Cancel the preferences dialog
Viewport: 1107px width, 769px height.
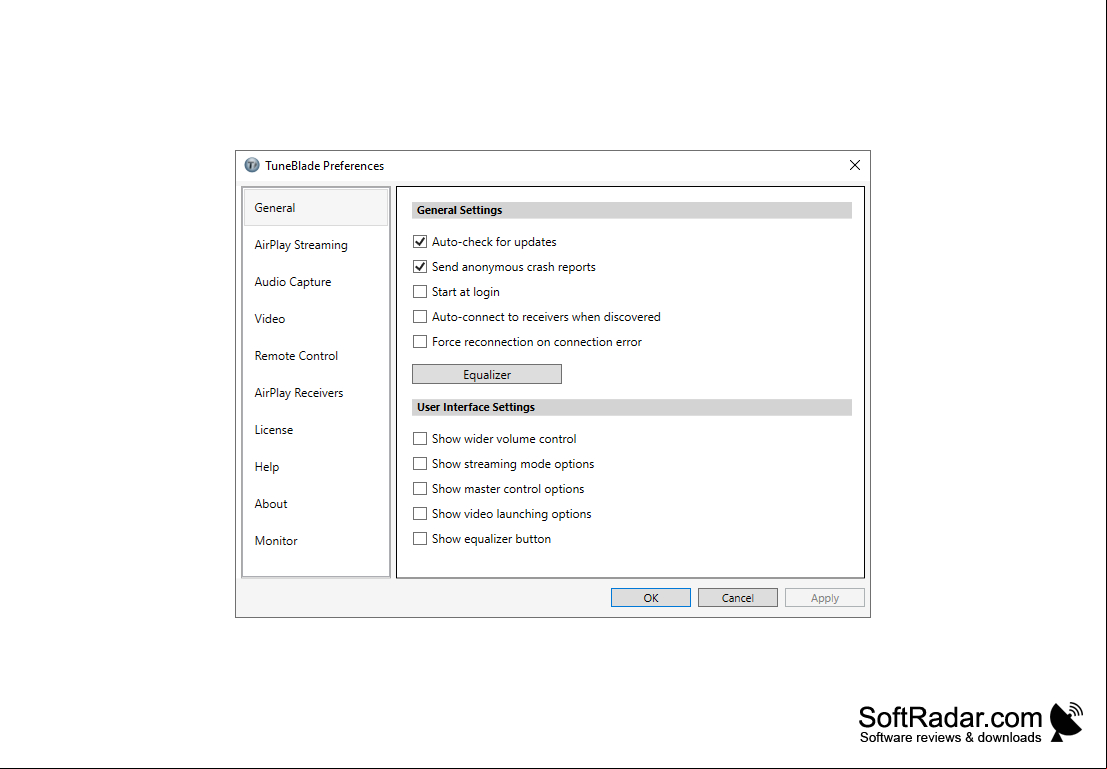pyautogui.click(x=738, y=597)
